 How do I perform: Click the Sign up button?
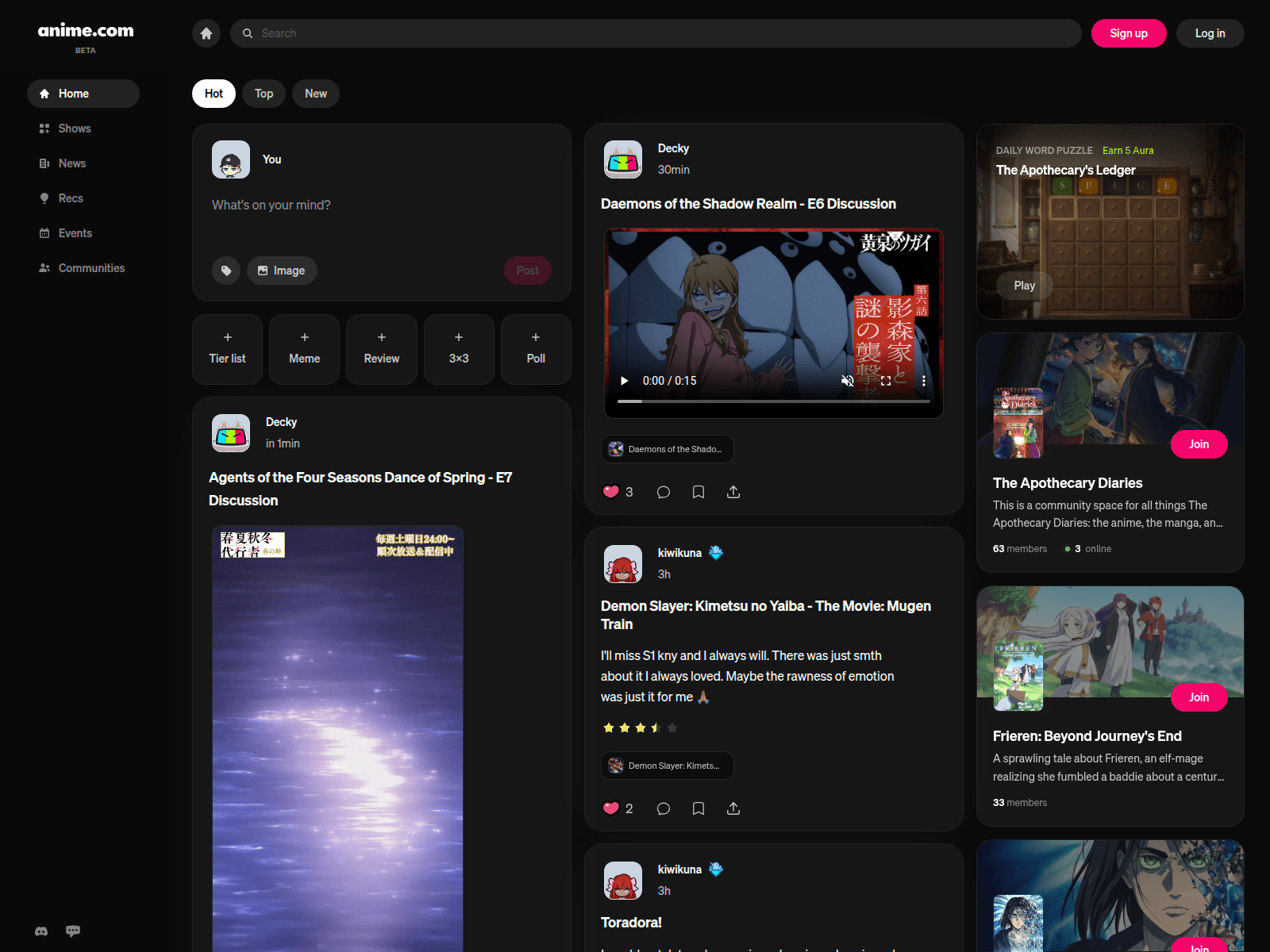(1129, 33)
